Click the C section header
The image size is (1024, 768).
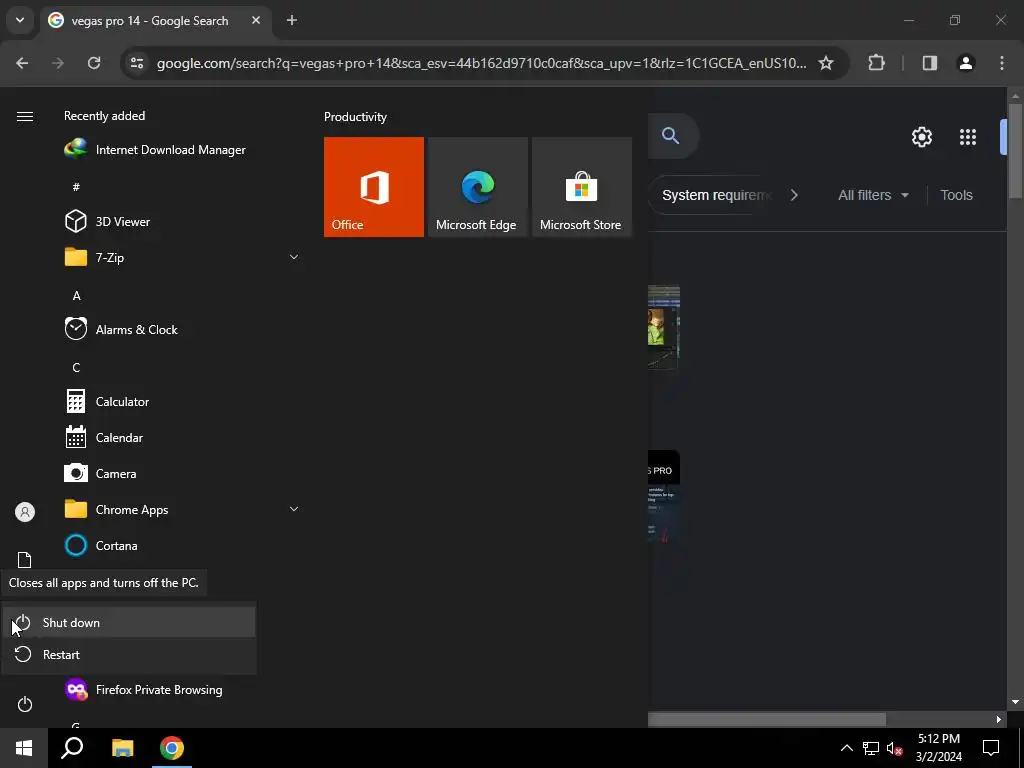click(76, 368)
